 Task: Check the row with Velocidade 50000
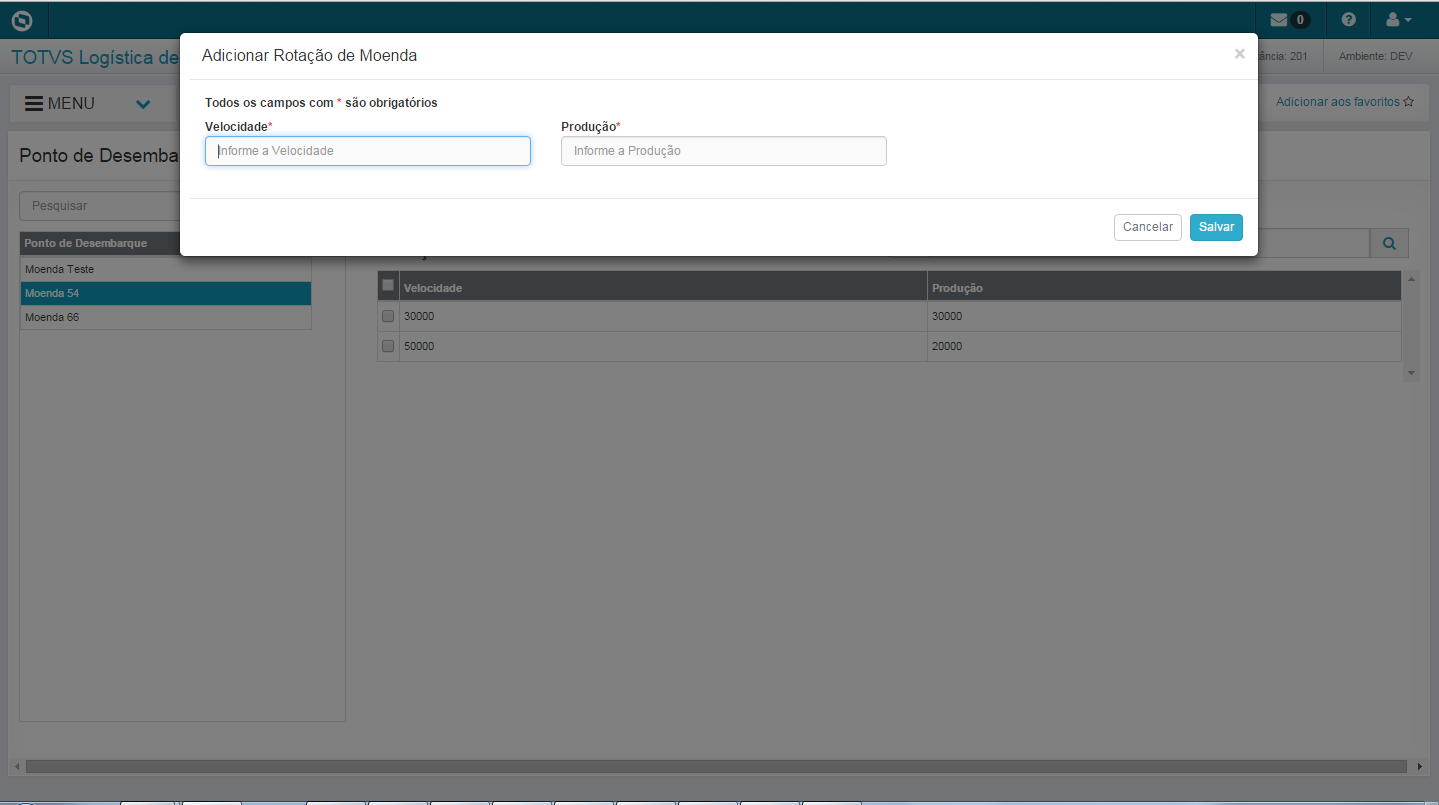click(388, 346)
